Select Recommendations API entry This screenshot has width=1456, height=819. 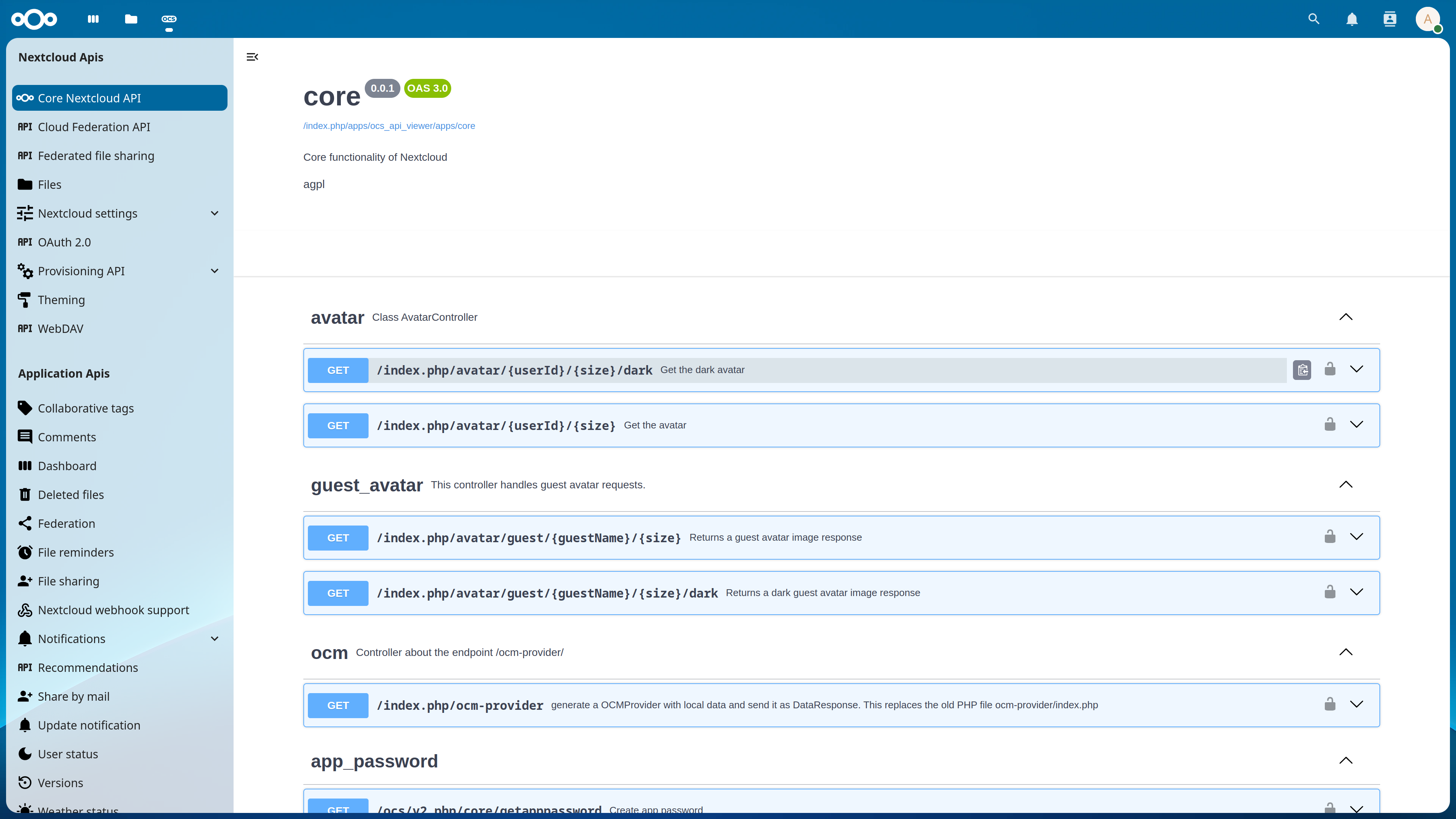[120, 667]
